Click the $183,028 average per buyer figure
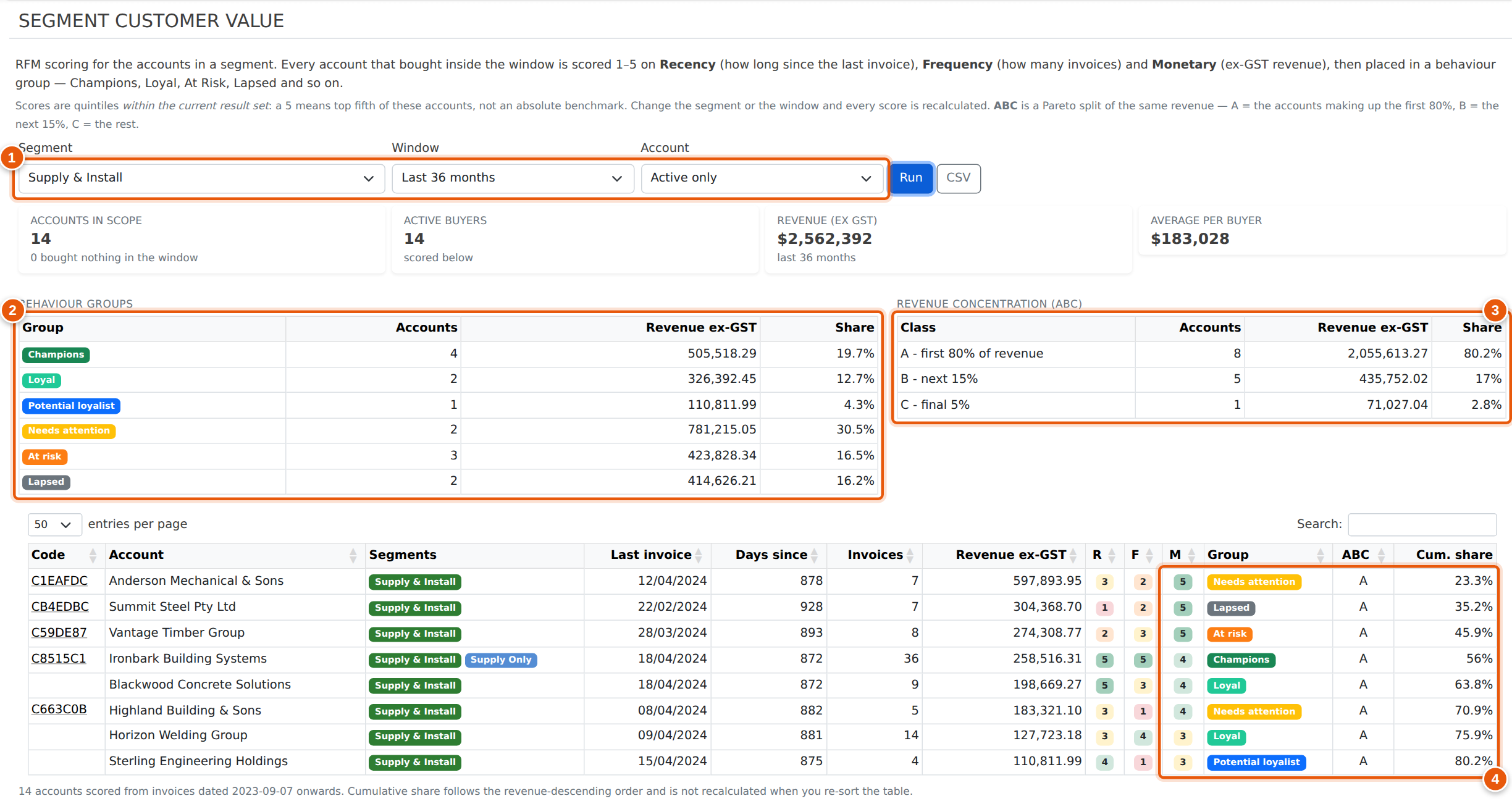 tap(1190, 238)
